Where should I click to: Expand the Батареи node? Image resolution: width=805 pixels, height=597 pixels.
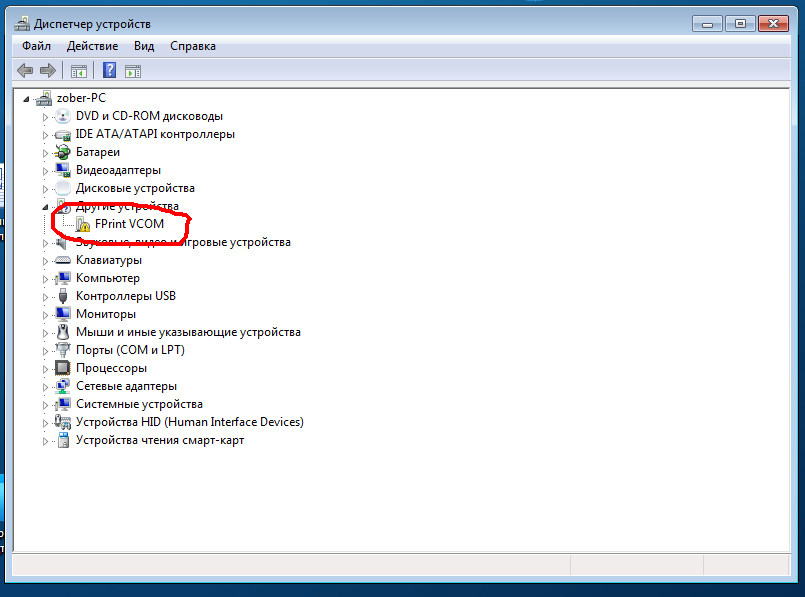45,153
